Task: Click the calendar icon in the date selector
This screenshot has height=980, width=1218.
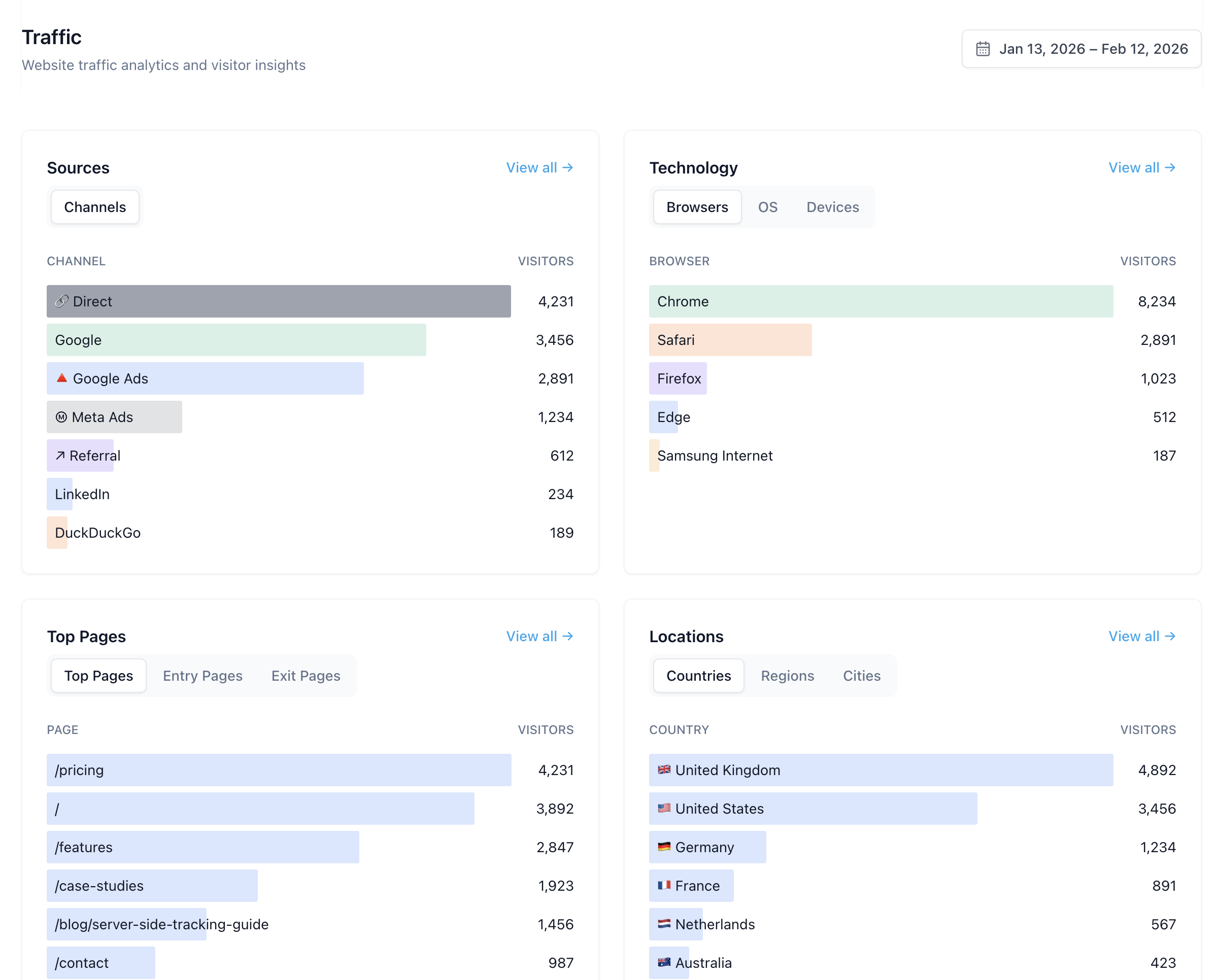Action: pyautogui.click(x=983, y=49)
